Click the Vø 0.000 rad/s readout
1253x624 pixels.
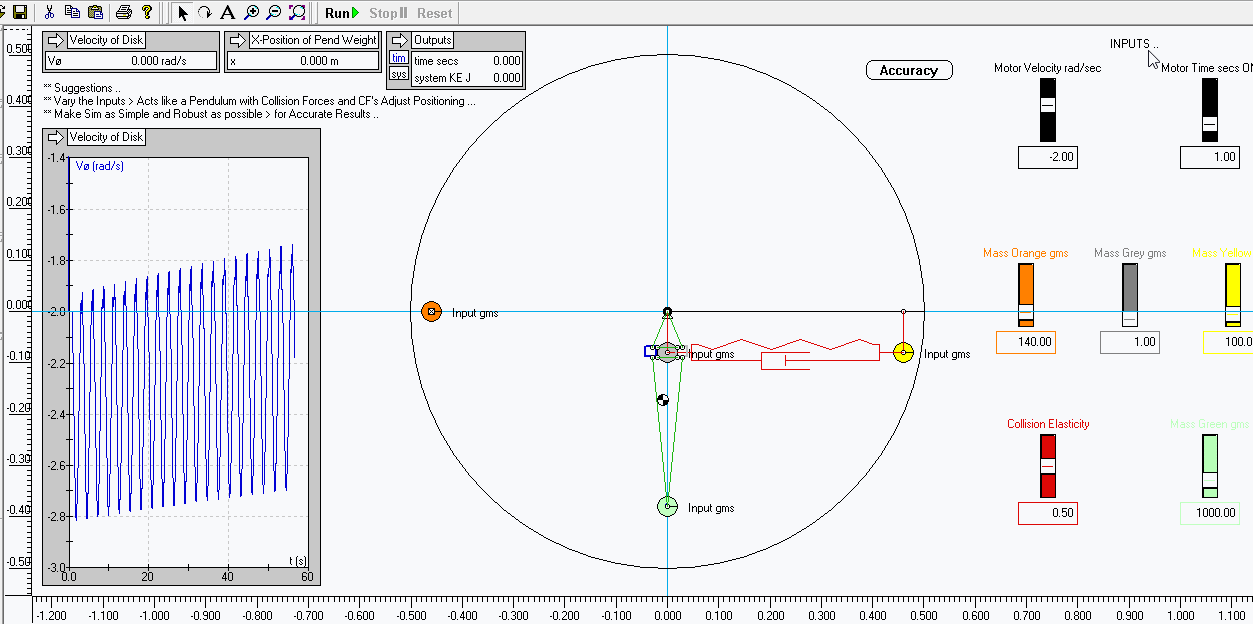tap(131, 61)
